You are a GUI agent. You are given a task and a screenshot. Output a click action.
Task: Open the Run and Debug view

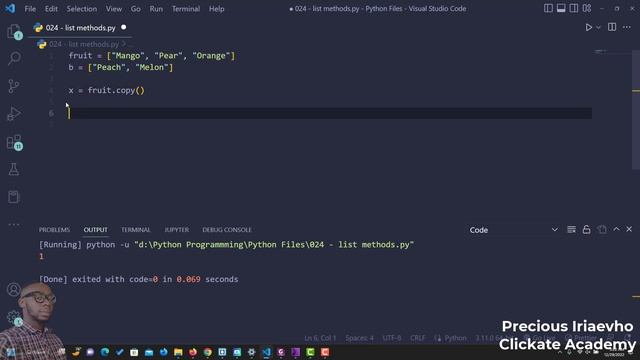14,113
